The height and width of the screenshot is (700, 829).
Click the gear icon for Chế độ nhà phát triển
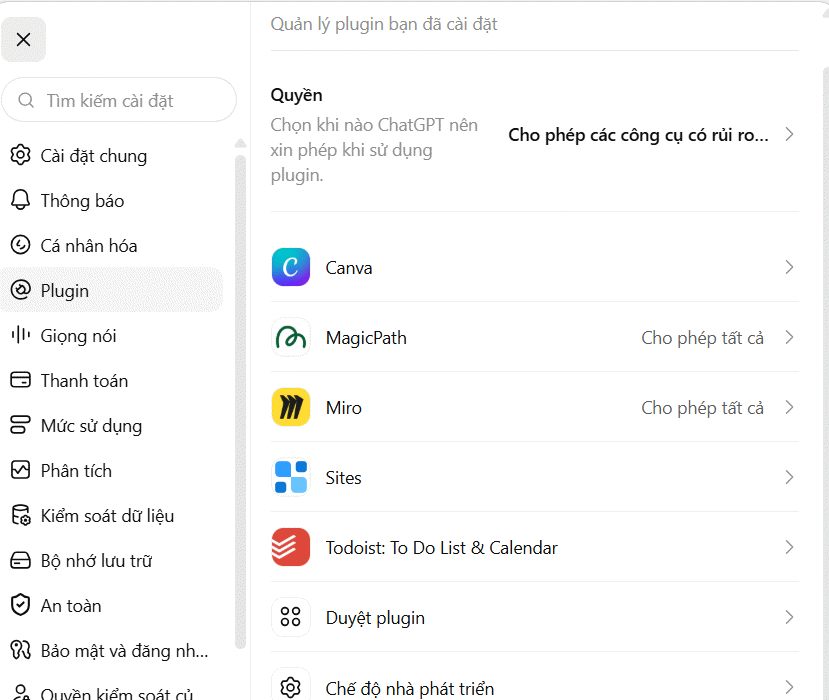click(x=291, y=687)
